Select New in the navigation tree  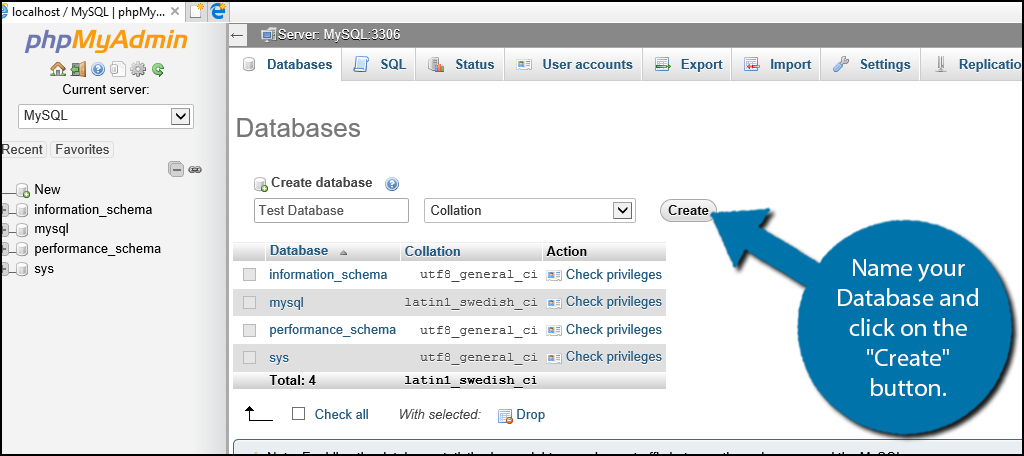point(47,190)
